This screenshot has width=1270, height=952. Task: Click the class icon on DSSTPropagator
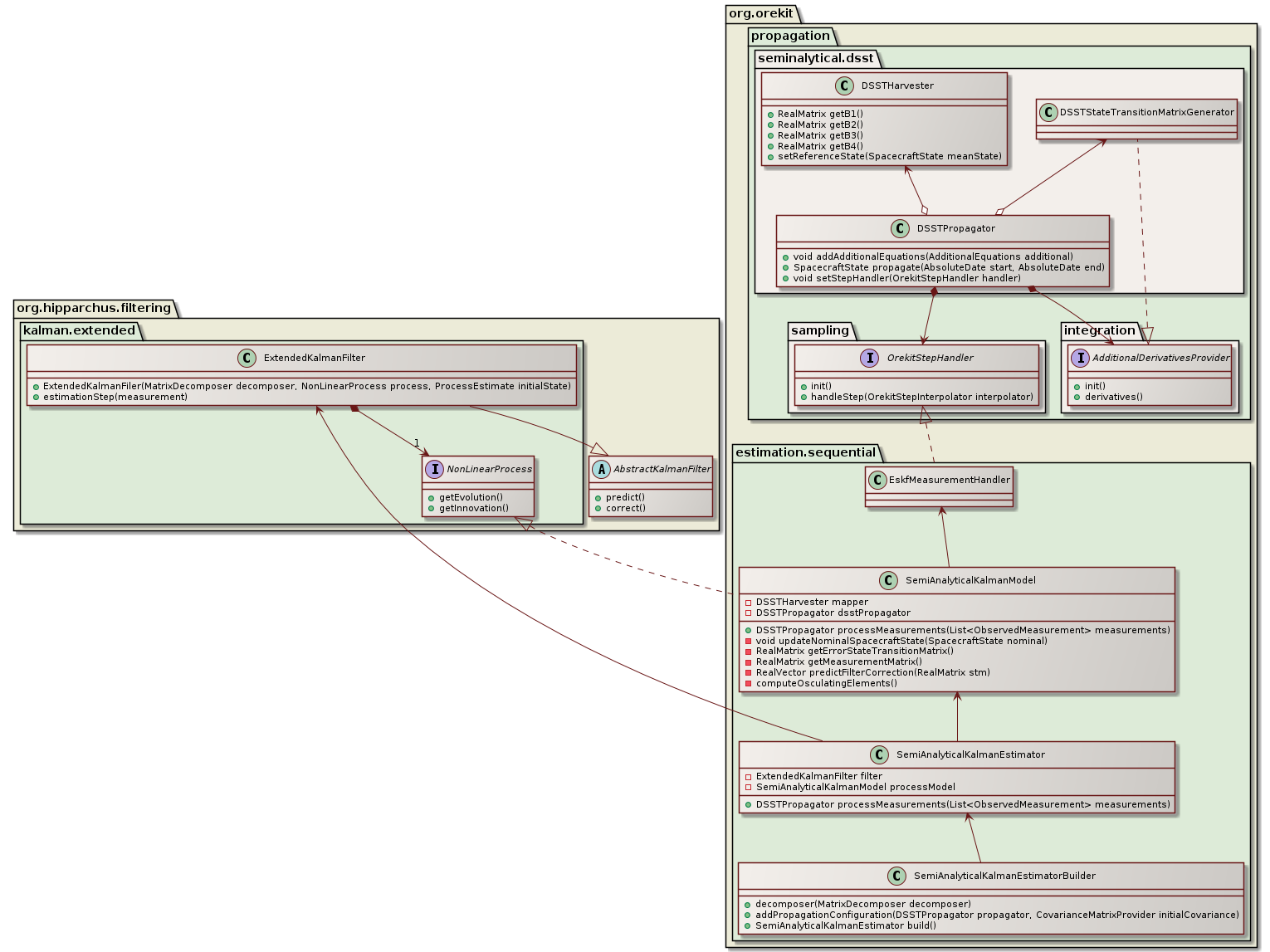(901, 228)
